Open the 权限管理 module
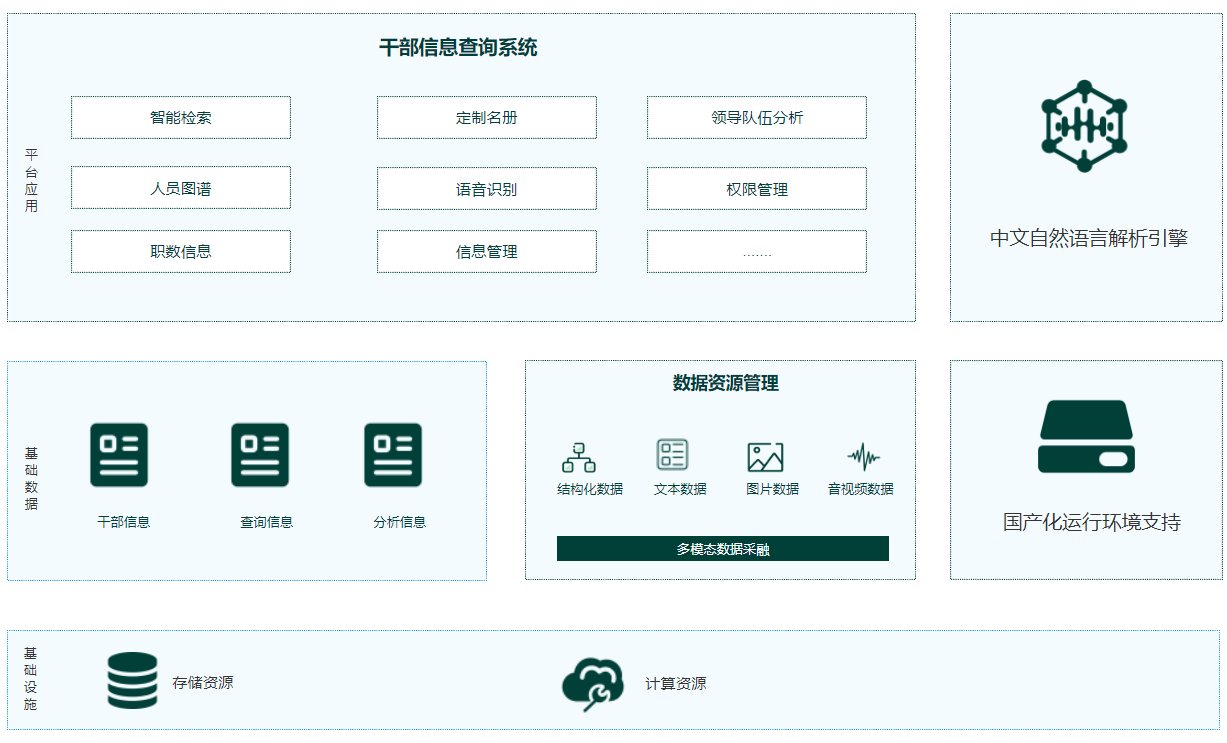 757,189
